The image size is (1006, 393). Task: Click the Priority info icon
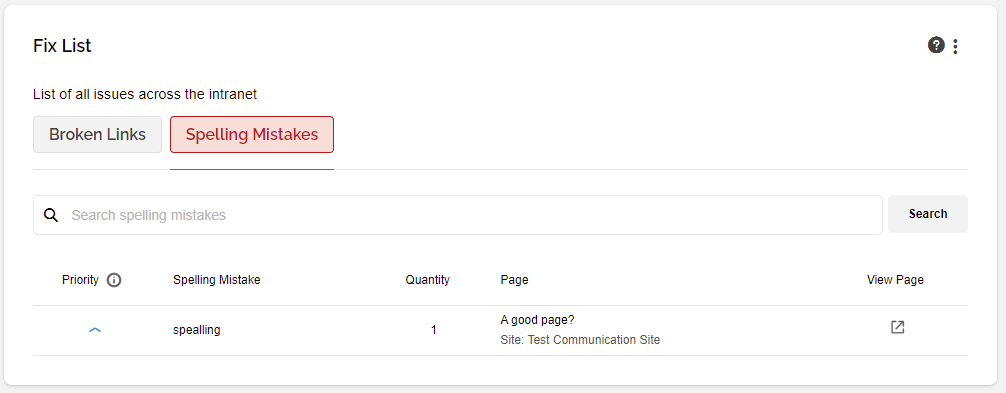(x=114, y=280)
